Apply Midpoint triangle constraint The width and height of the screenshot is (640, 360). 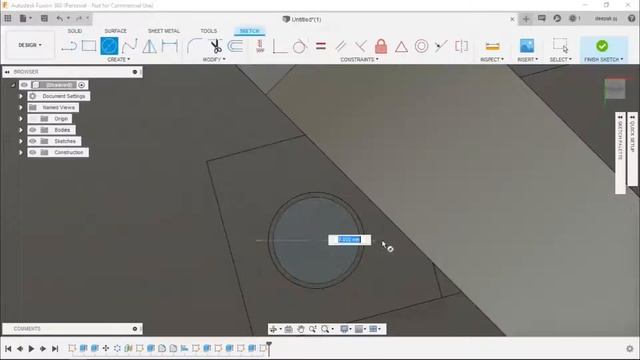pos(401,47)
